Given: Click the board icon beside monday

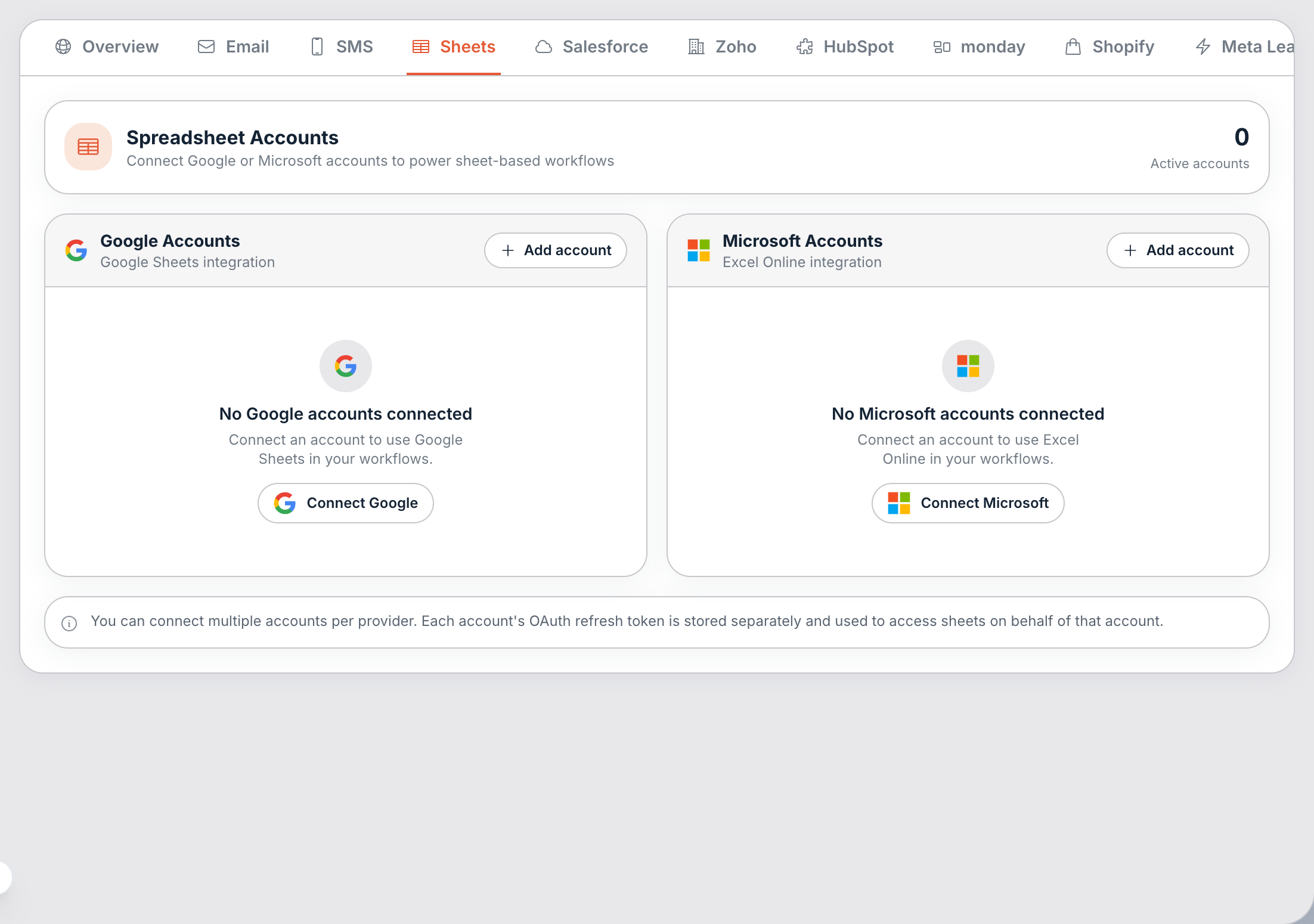Looking at the screenshot, I should [x=942, y=46].
